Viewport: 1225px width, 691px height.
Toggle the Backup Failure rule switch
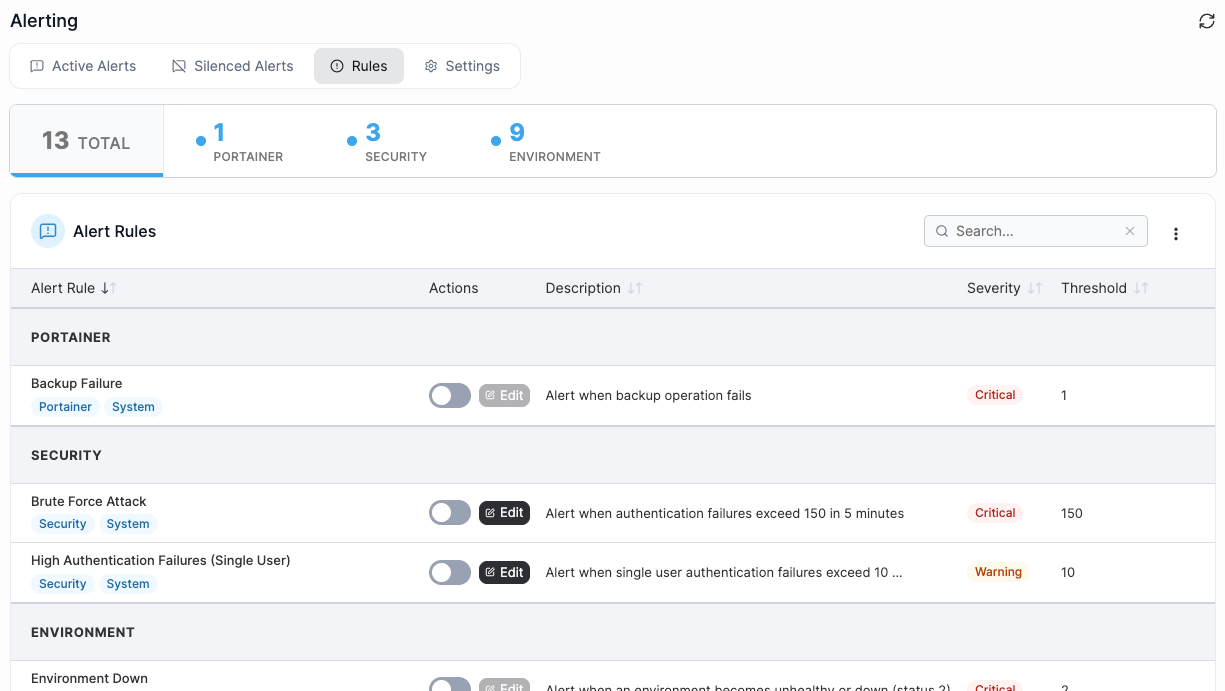(x=450, y=395)
